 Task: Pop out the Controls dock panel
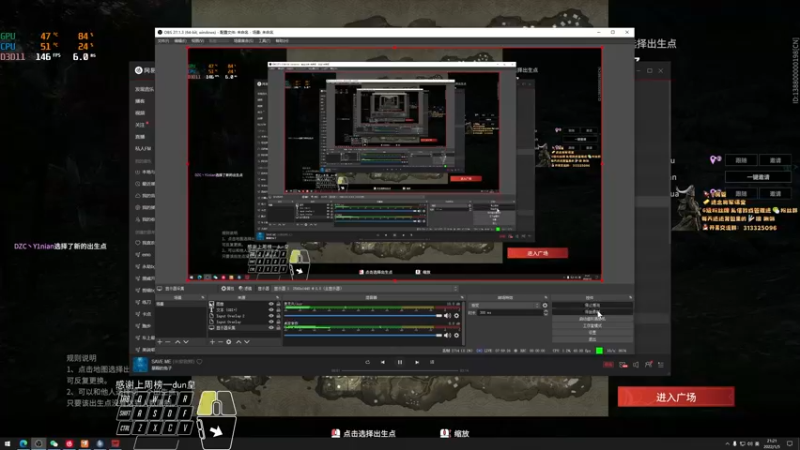click(x=630, y=297)
